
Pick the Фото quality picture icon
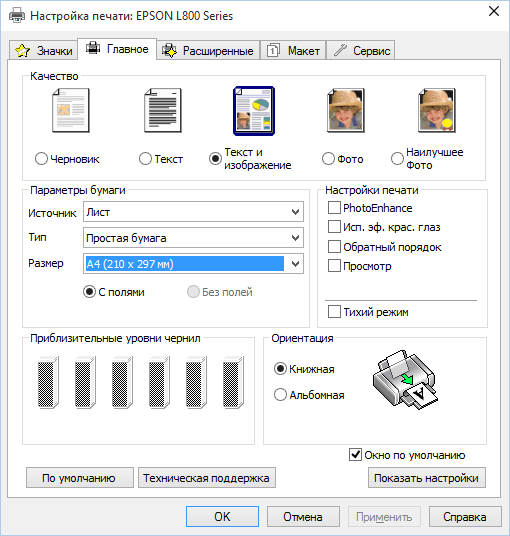pos(346,110)
